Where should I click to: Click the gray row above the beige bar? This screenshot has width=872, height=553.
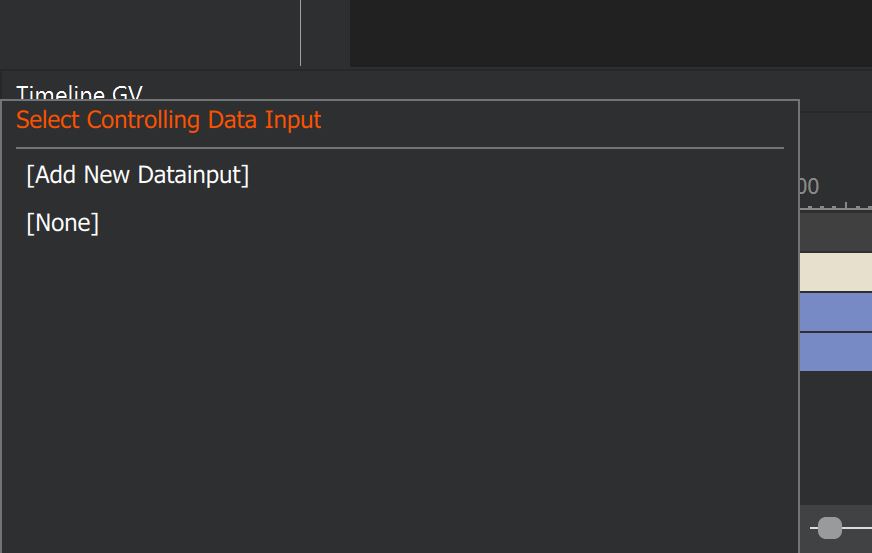pos(836,235)
